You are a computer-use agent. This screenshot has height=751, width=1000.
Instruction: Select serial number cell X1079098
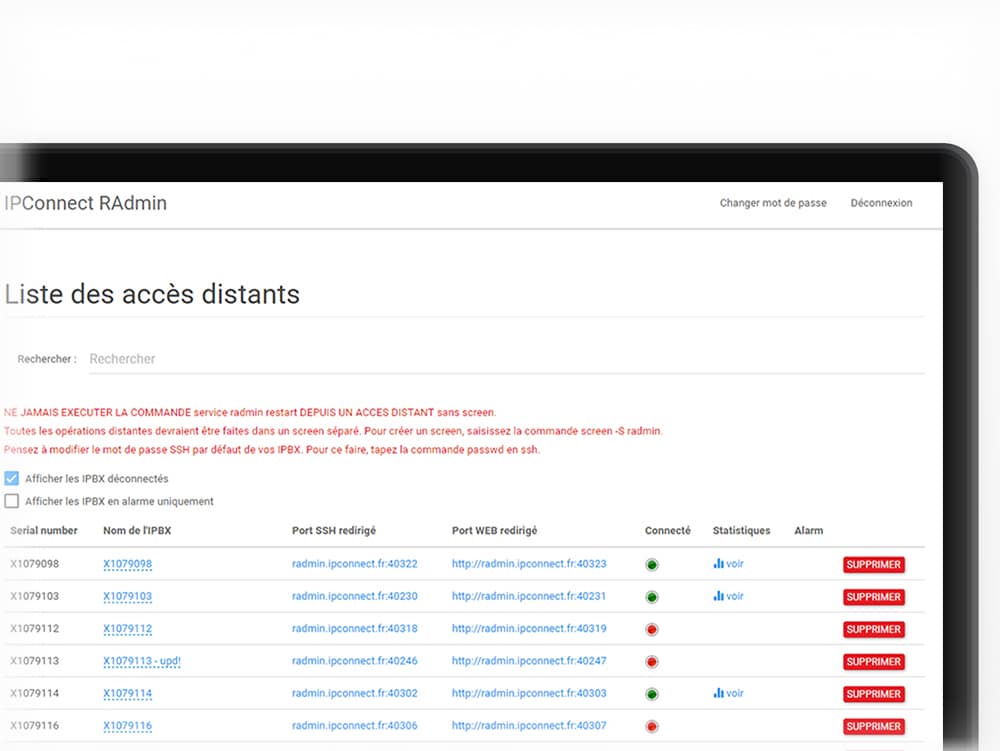(x=34, y=564)
